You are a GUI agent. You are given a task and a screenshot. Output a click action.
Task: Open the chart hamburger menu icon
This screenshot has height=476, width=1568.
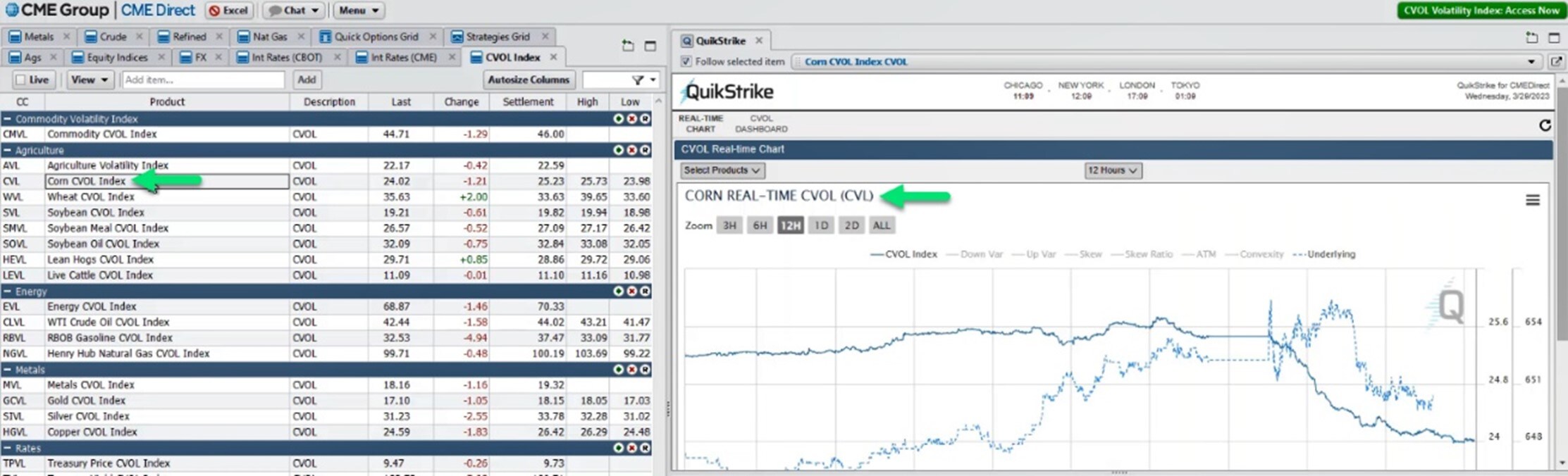[1532, 201]
